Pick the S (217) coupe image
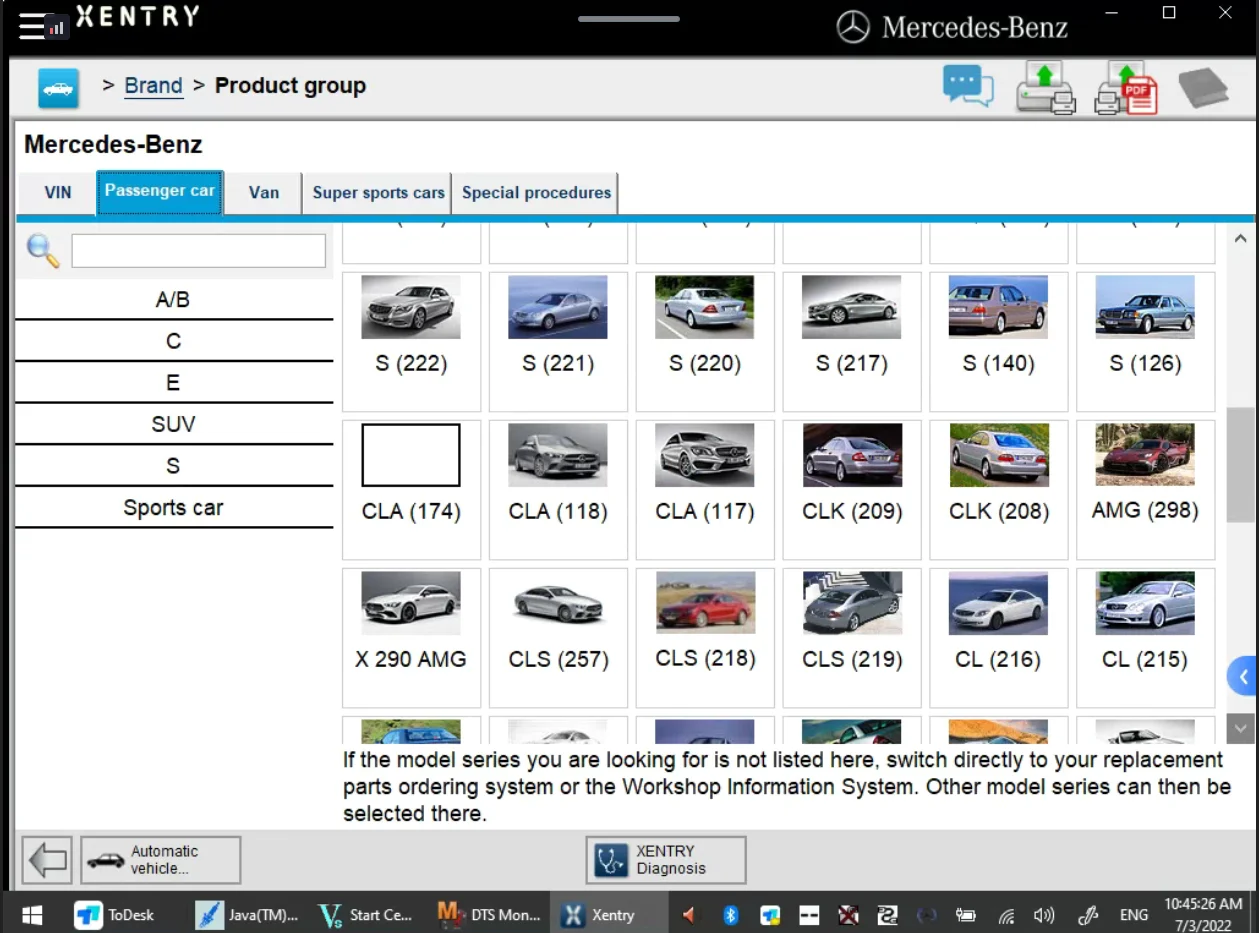Image resolution: width=1259 pixels, height=933 pixels. [x=852, y=307]
